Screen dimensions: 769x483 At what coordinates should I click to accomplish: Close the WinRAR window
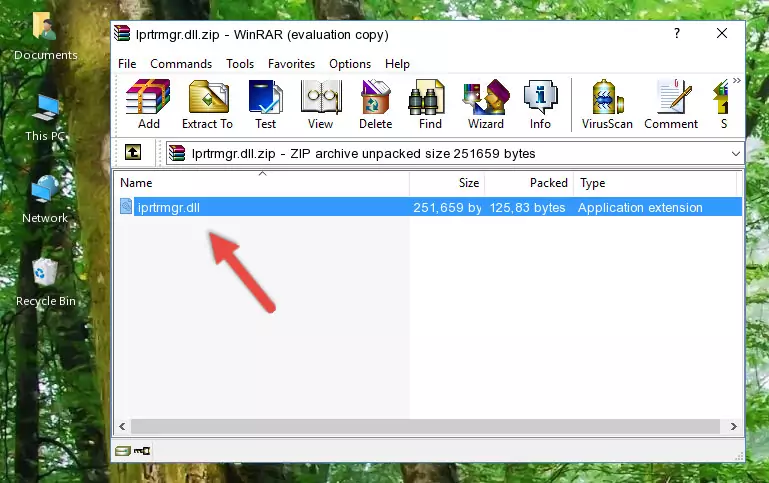click(x=721, y=33)
